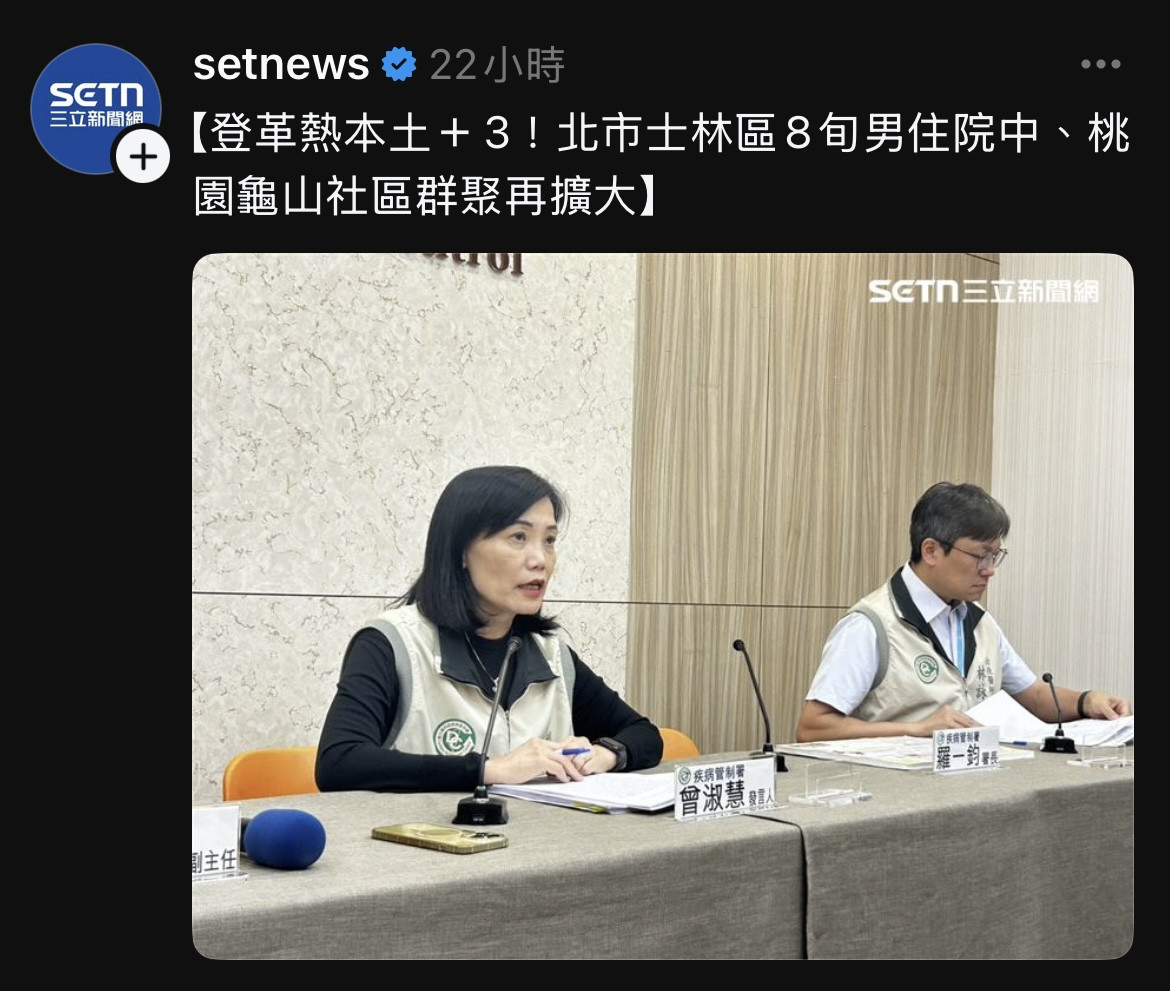Click the blue foam microphone in photo
Viewport: 1170px width, 991px height.
284,839
